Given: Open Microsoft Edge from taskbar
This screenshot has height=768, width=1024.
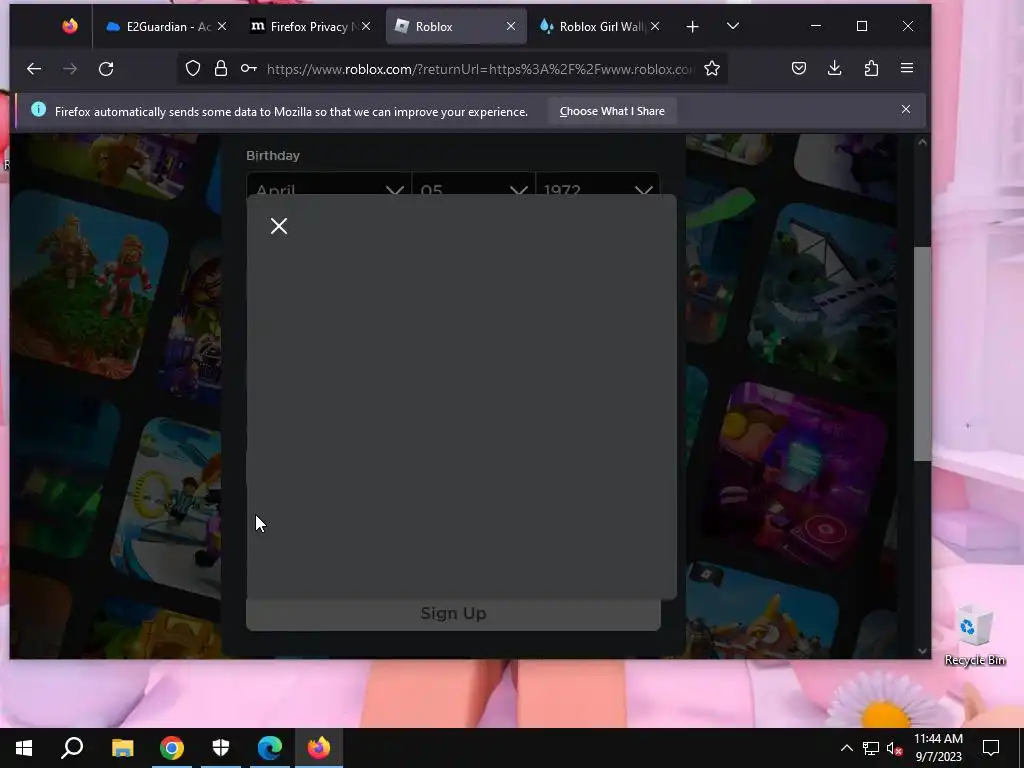Looking at the screenshot, I should pyautogui.click(x=270, y=748).
